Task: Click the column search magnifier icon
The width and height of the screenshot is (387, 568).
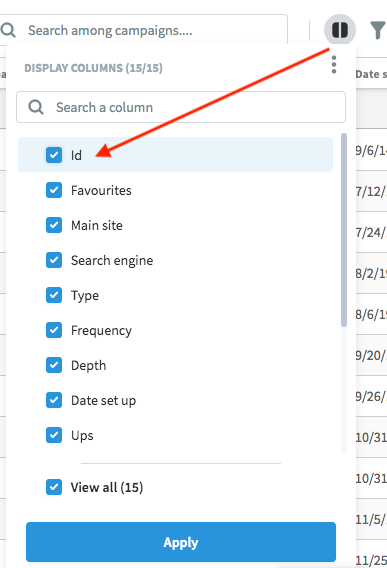Action: point(36,107)
